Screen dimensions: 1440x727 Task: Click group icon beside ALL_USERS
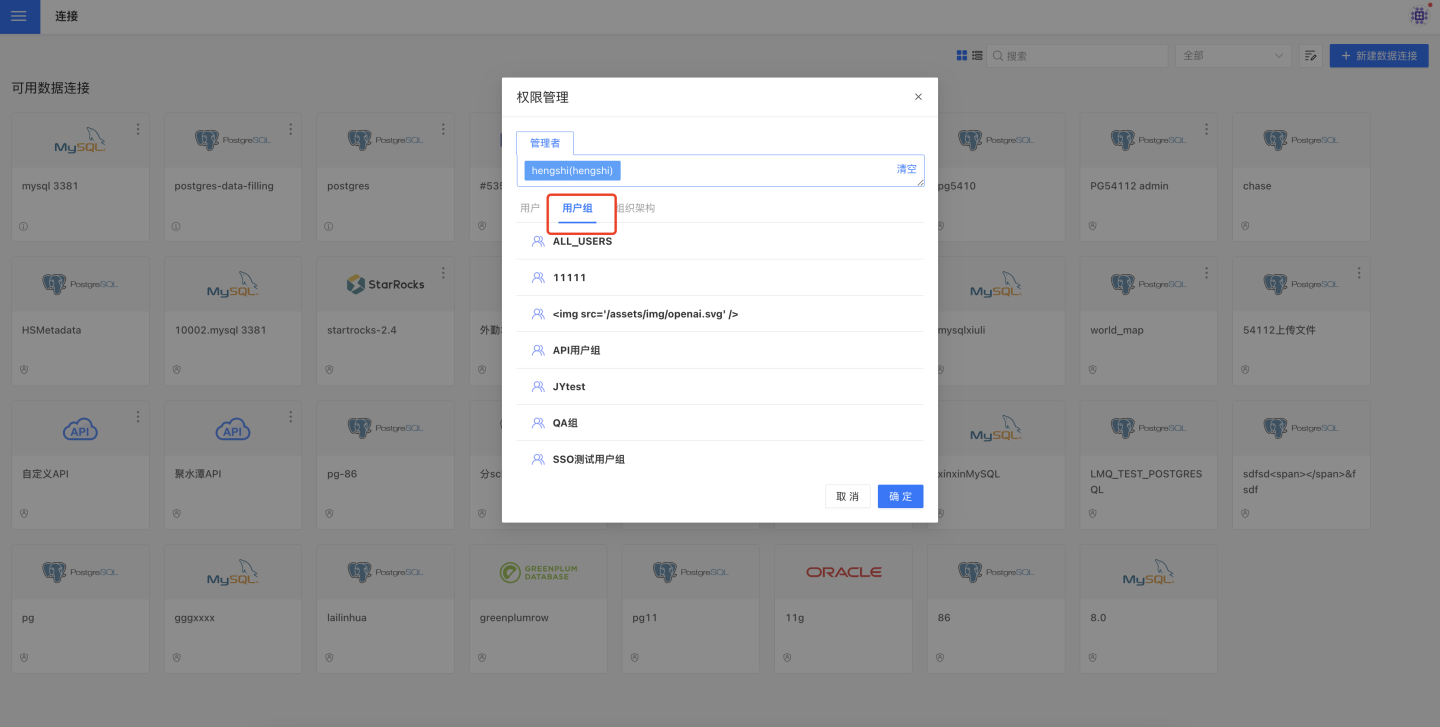(538, 241)
